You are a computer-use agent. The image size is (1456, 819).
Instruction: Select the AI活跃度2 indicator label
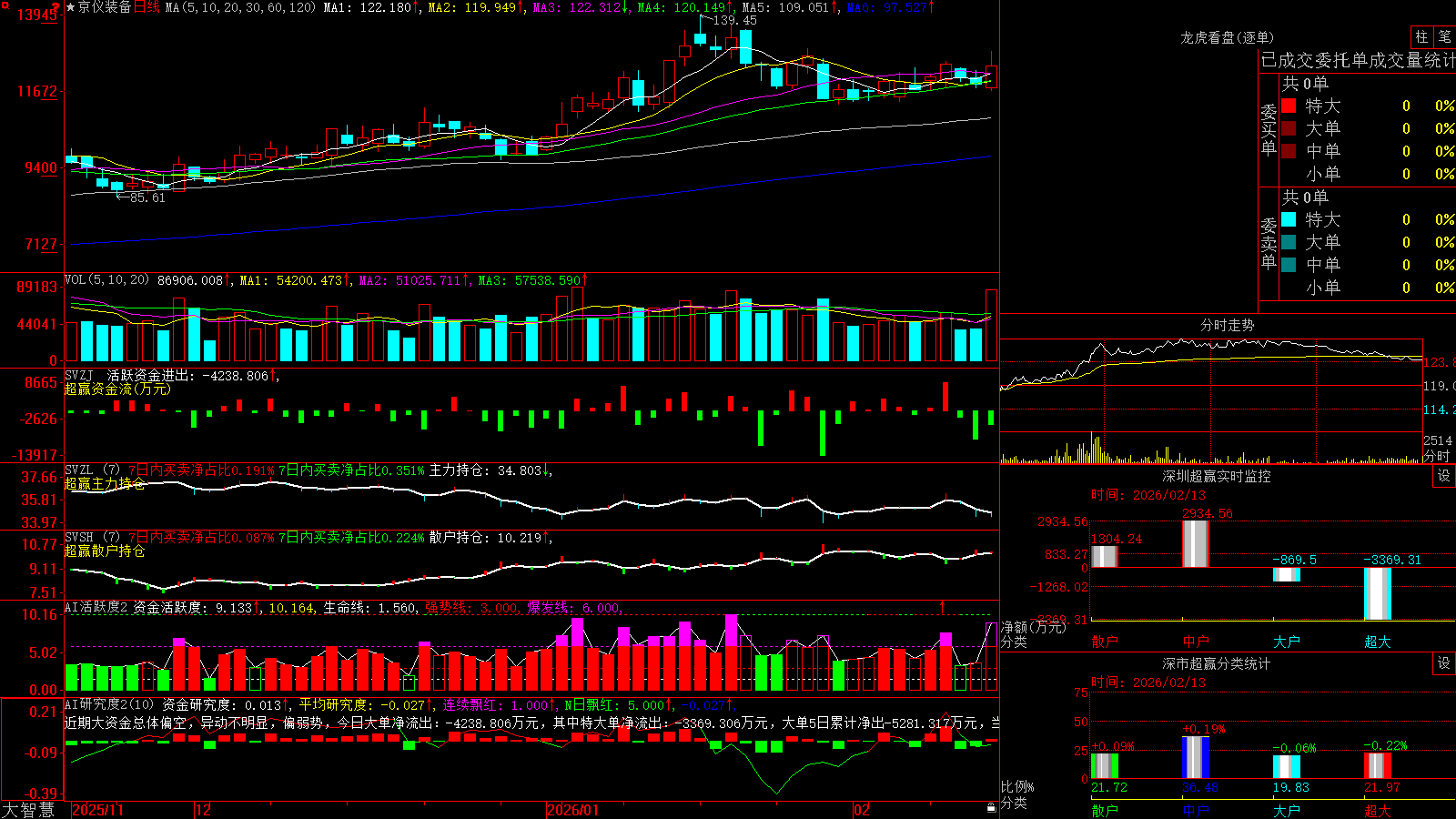96,607
